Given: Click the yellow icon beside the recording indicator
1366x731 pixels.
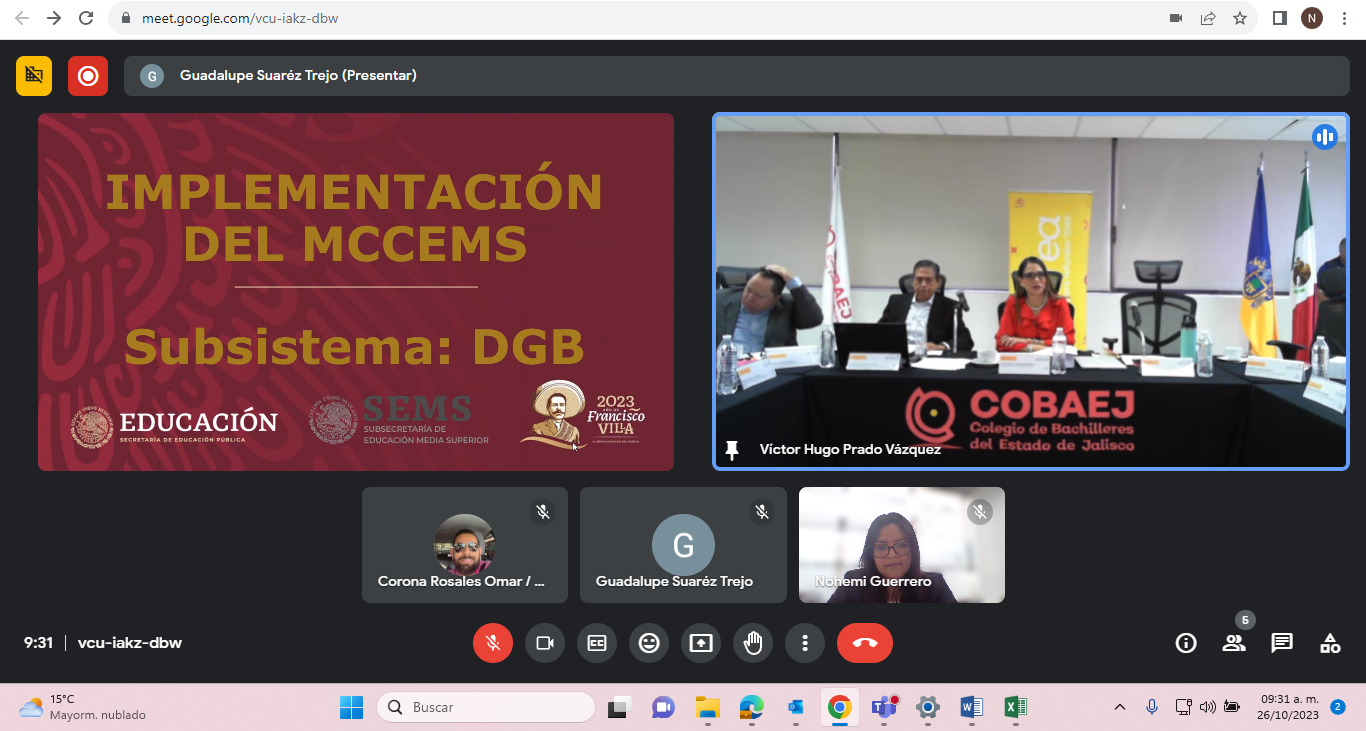Looking at the screenshot, I should coord(34,76).
